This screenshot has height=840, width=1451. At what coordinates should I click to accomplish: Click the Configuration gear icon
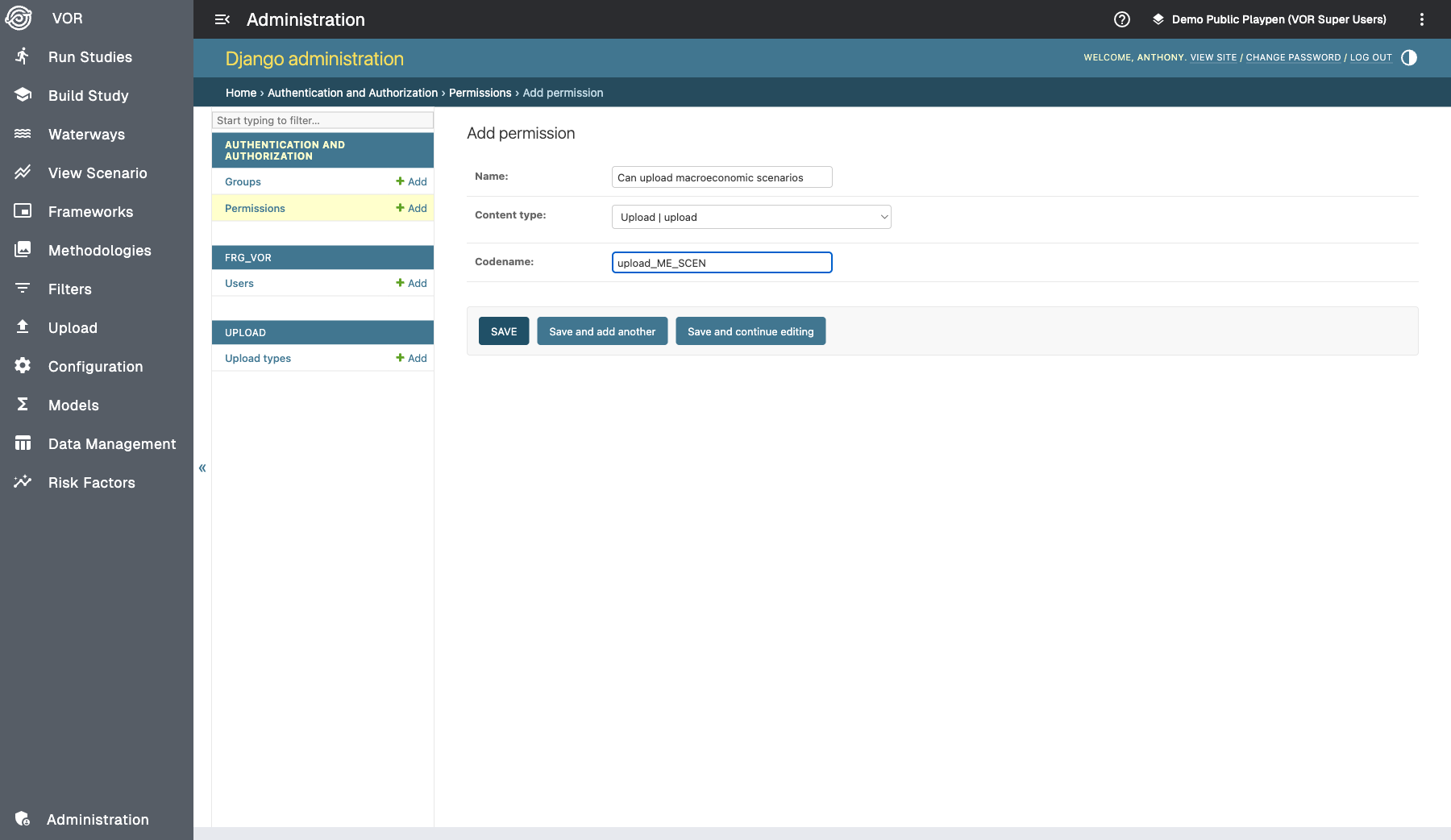23,366
